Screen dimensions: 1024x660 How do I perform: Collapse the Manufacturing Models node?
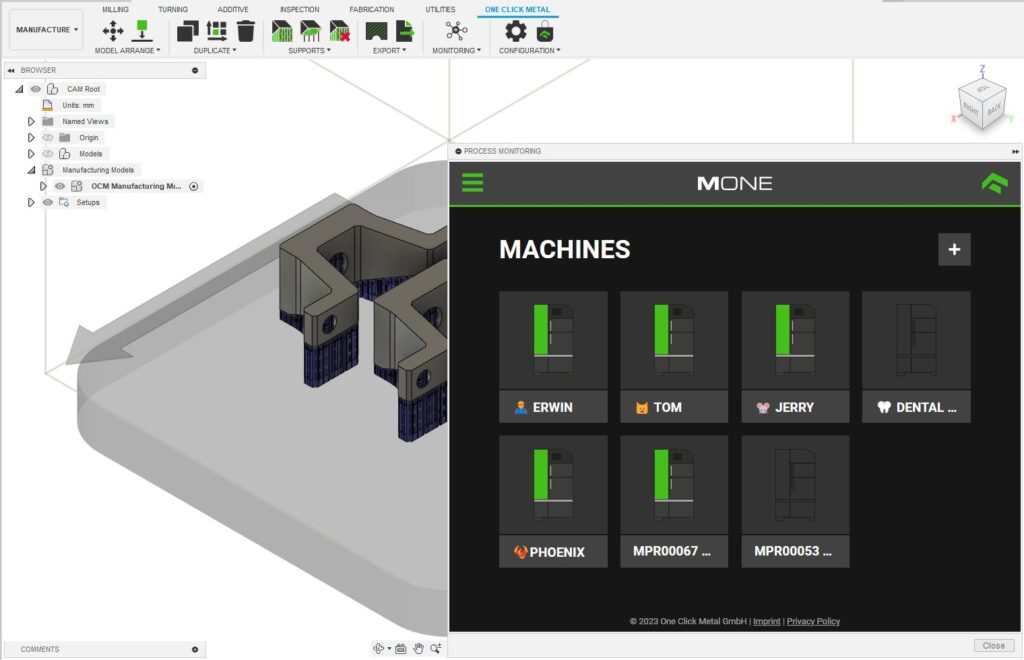(x=31, y=170)
